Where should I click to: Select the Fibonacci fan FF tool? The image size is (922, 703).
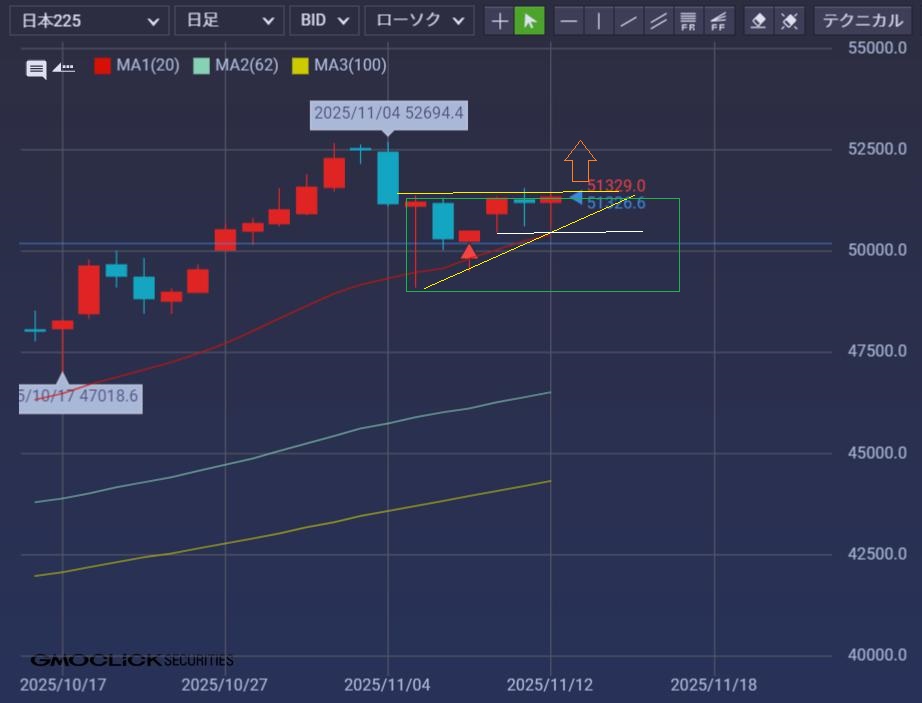pos(718,20)
